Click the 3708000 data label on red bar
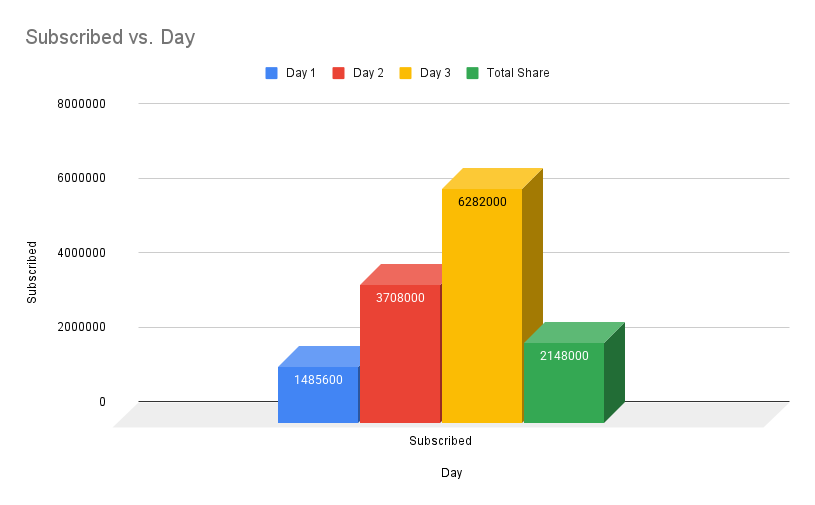 [400, 298]
